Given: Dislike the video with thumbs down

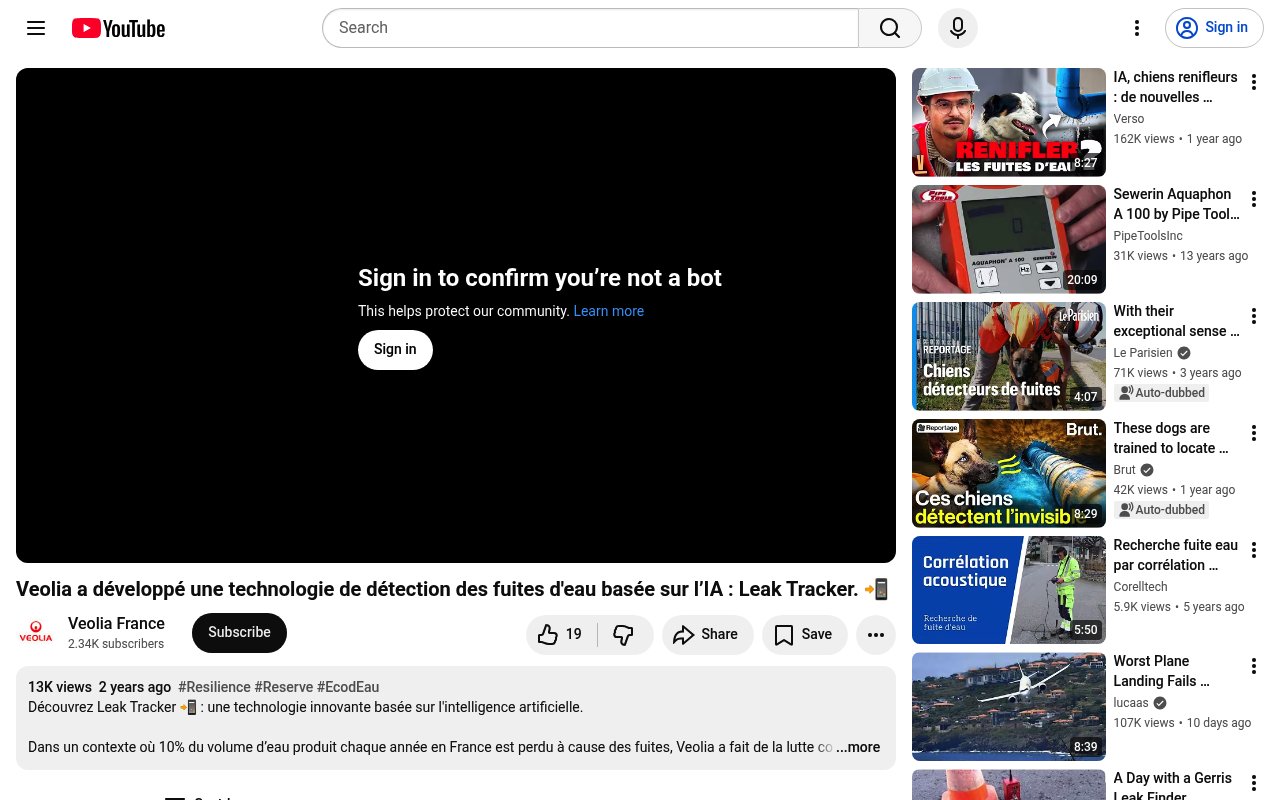Looking at the screenshot, I should pyautogui.click(x=624, y=634).
